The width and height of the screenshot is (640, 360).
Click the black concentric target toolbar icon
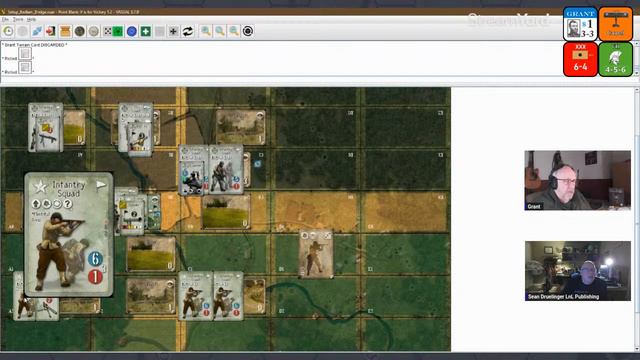click(248, 31)
